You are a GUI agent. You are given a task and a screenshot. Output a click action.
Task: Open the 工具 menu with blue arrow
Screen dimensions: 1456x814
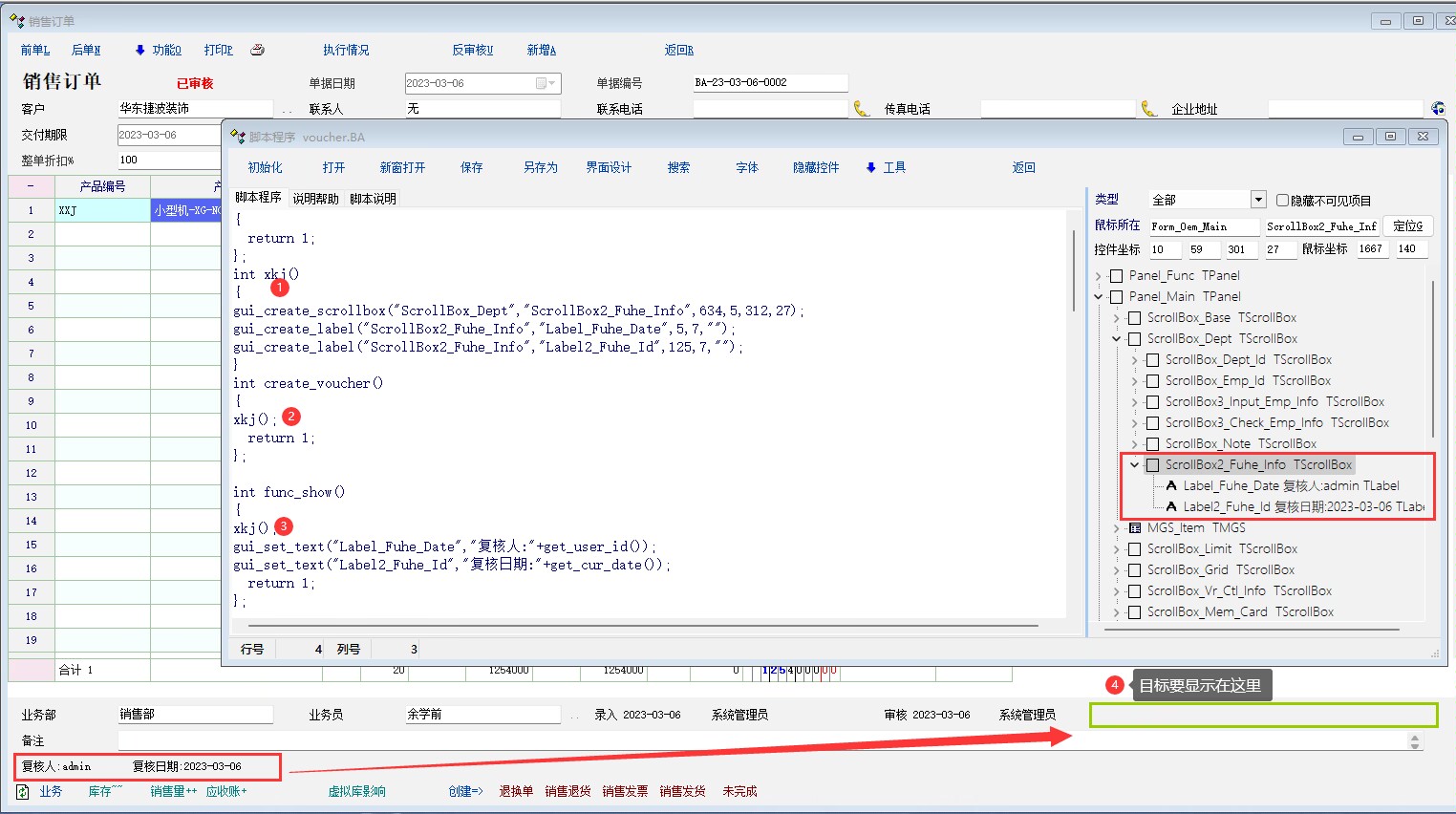[x=885, y=167]
